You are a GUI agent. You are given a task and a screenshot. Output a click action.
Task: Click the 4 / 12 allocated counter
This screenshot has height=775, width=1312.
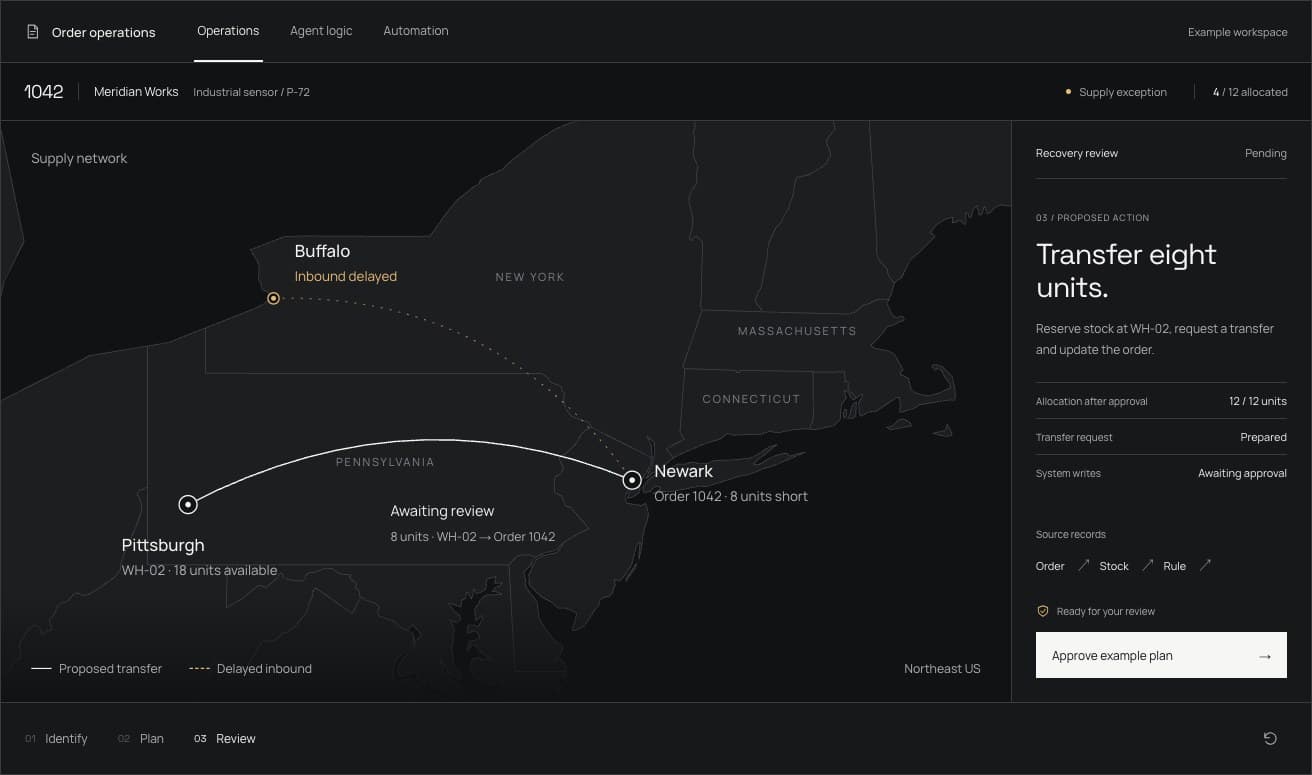tap(1250, 92)
